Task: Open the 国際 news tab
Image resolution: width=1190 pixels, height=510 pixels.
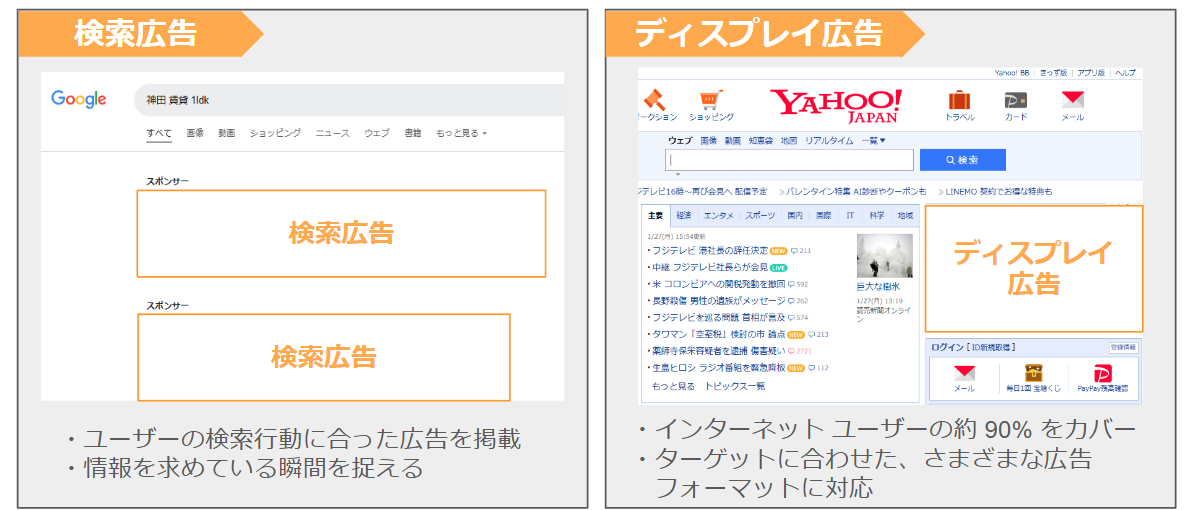Action: pyautogui.click(x=823, y=216)
